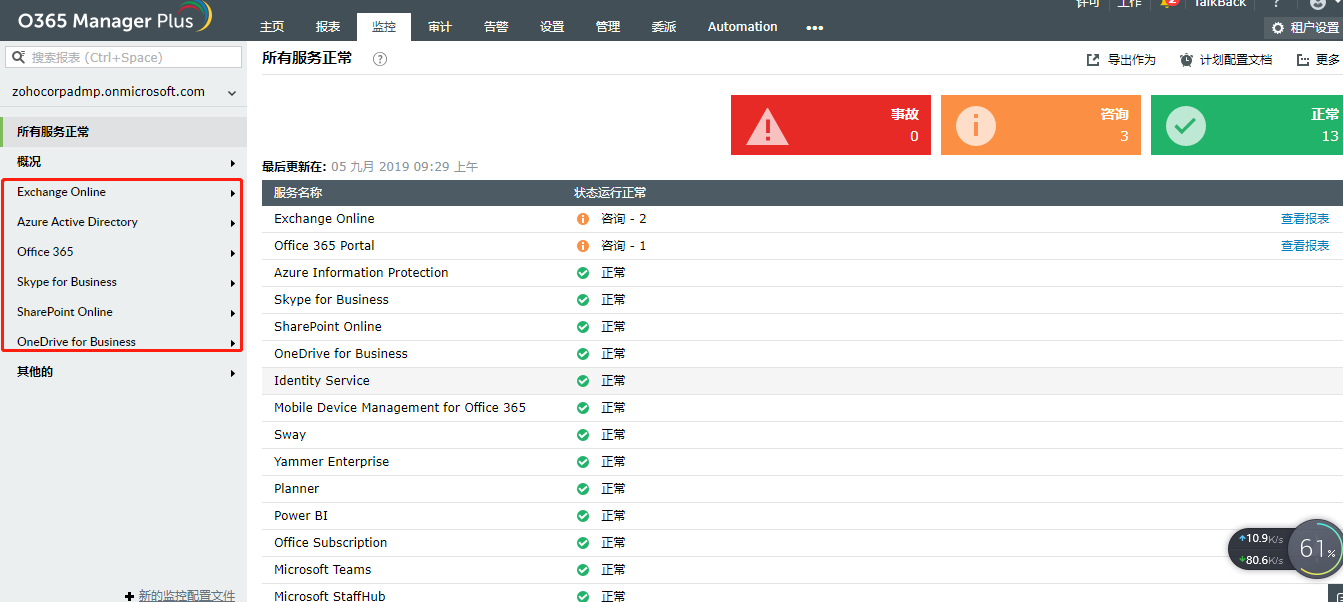Click the orange status icon for Exchange Online
The image size is (1343, 602).
pos(583,219)
